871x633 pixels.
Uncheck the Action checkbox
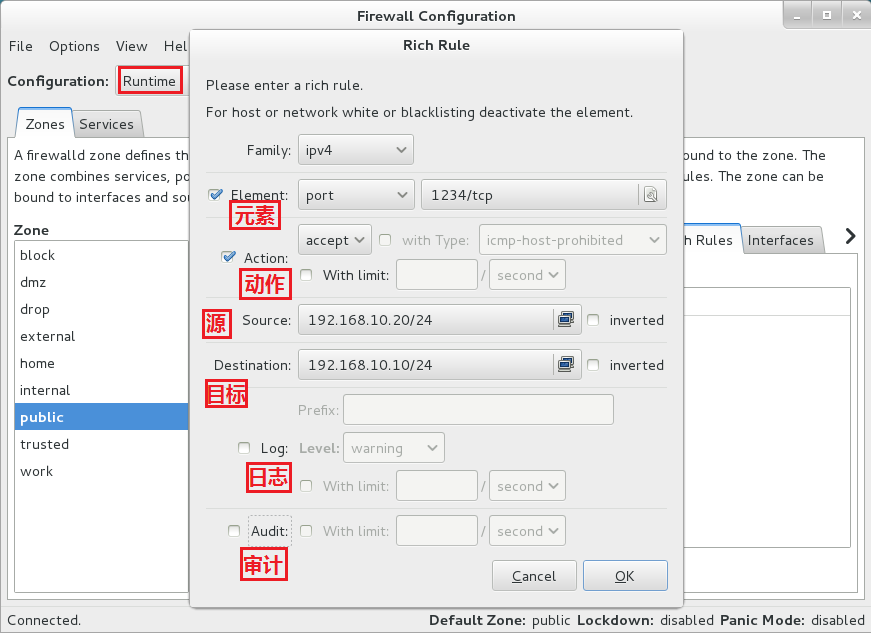[x=228, y=257]
